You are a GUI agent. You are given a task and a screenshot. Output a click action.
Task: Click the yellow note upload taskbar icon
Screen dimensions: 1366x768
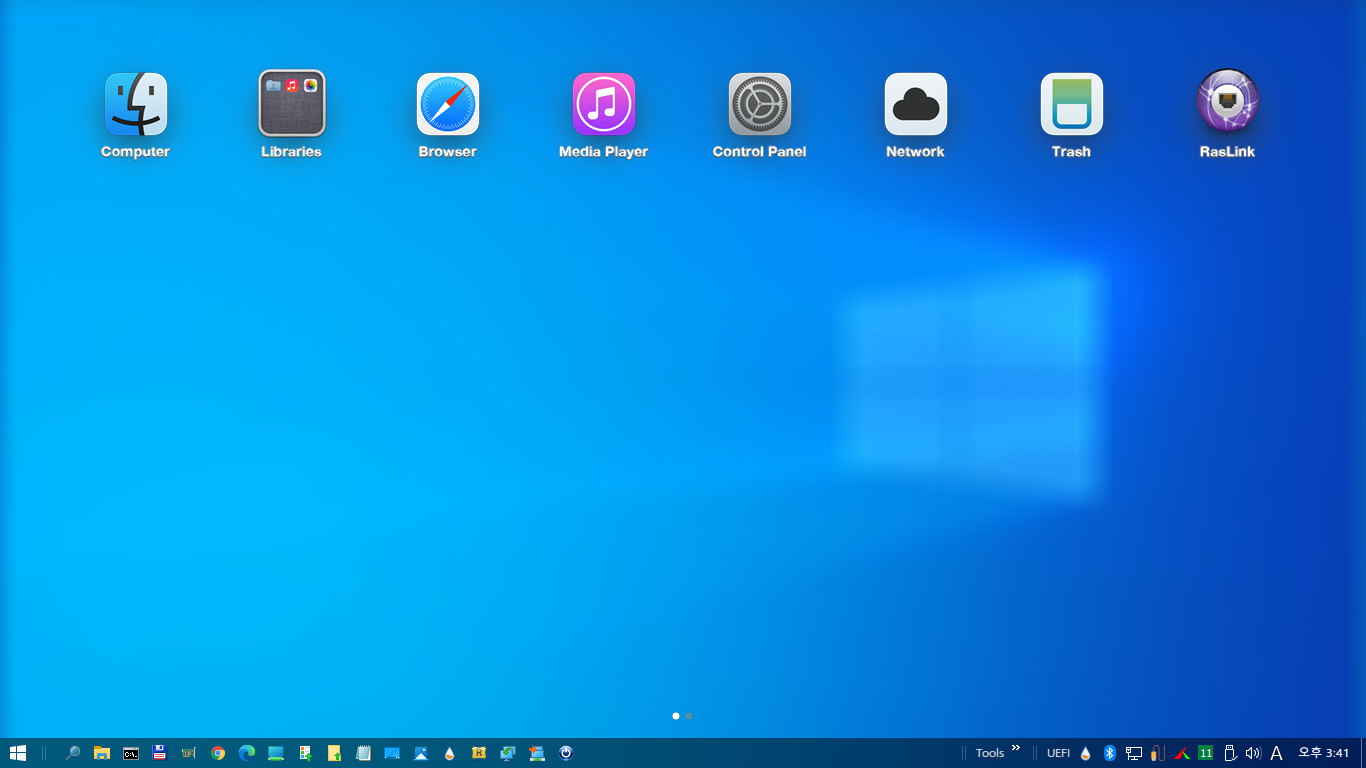(x=334, y=753)
